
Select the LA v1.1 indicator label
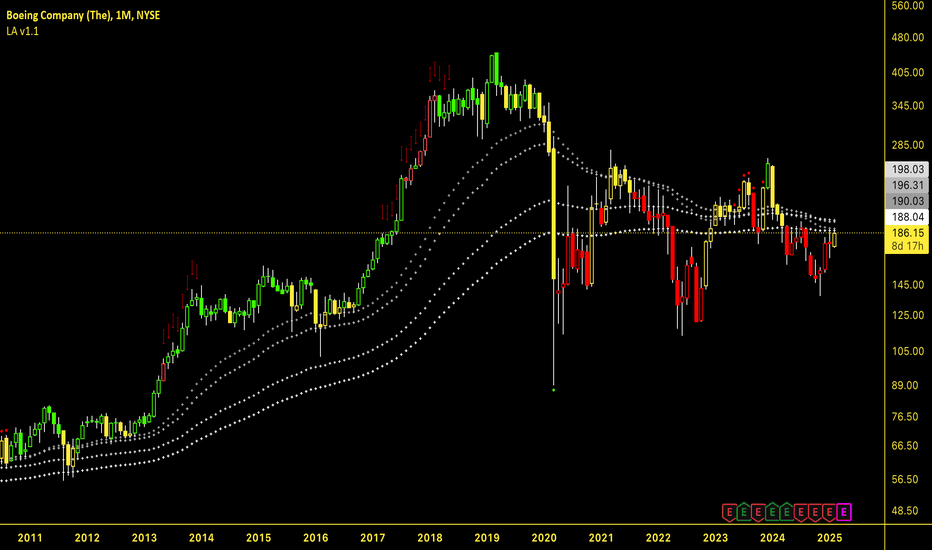coord(23,32)
